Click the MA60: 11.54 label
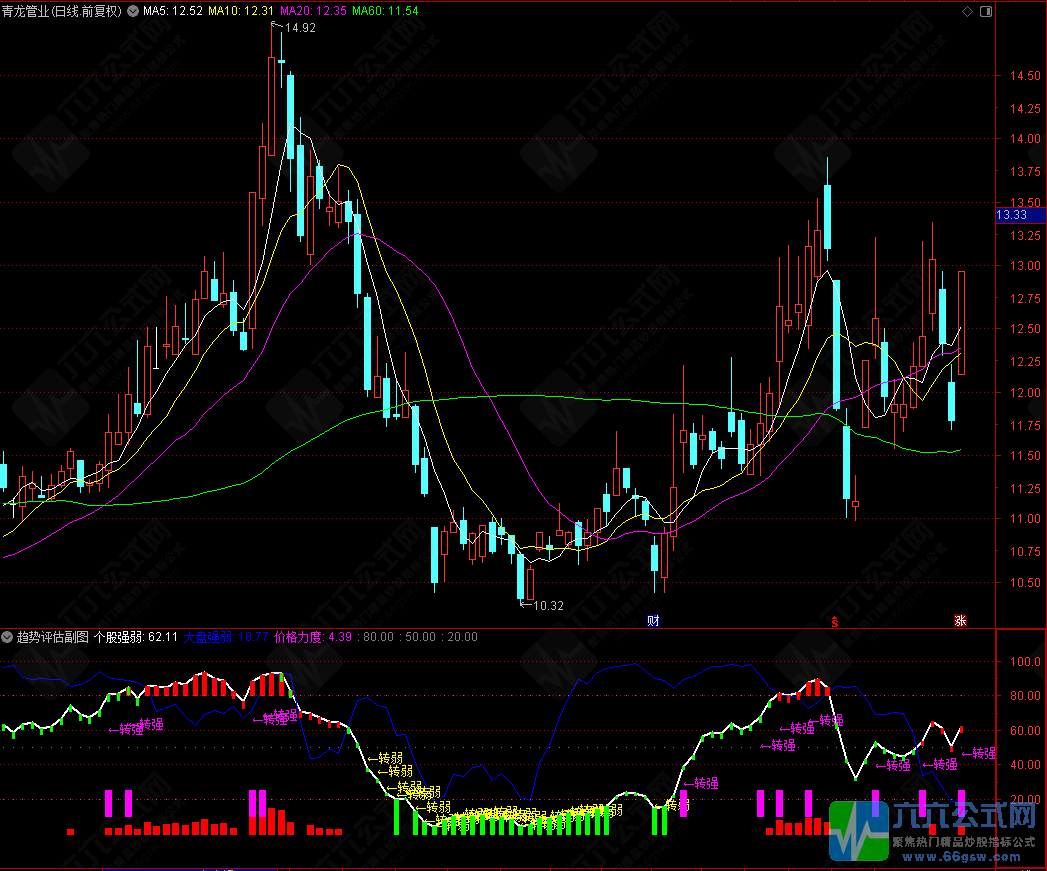The width and height of the screenshot is (1047, 871). coord(385,11)
